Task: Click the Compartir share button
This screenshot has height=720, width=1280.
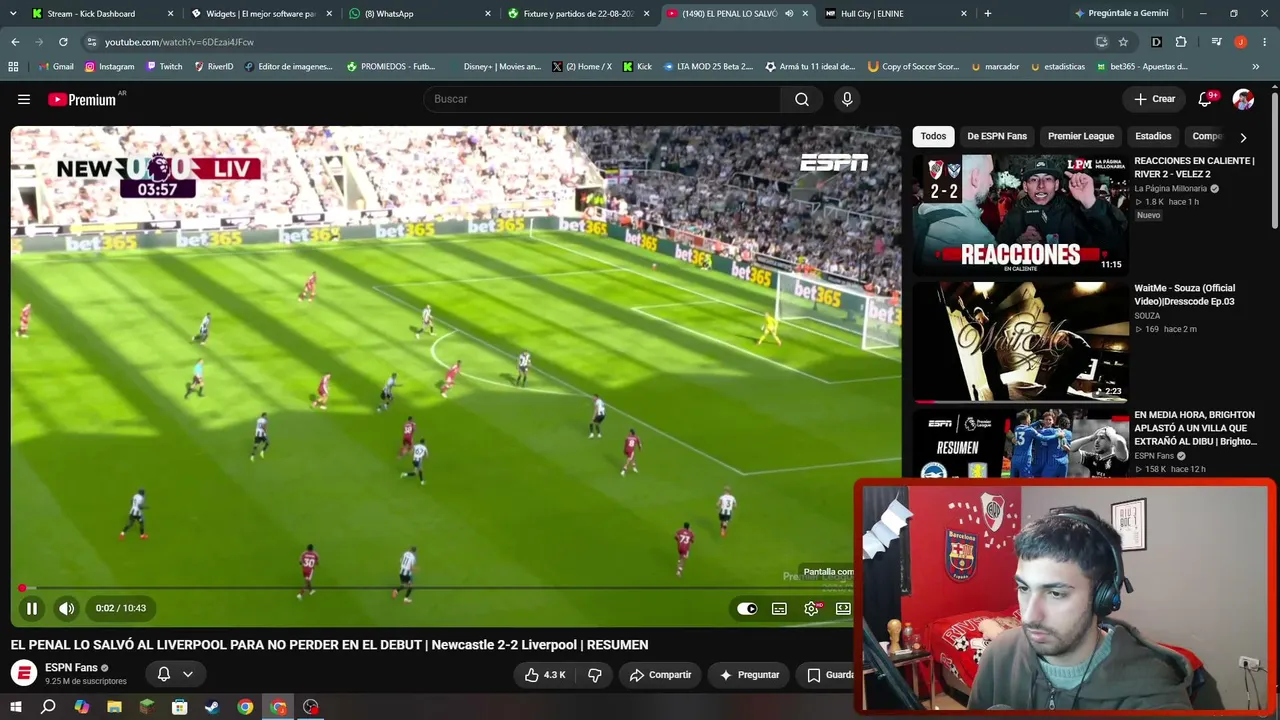Action: [660, 675]
